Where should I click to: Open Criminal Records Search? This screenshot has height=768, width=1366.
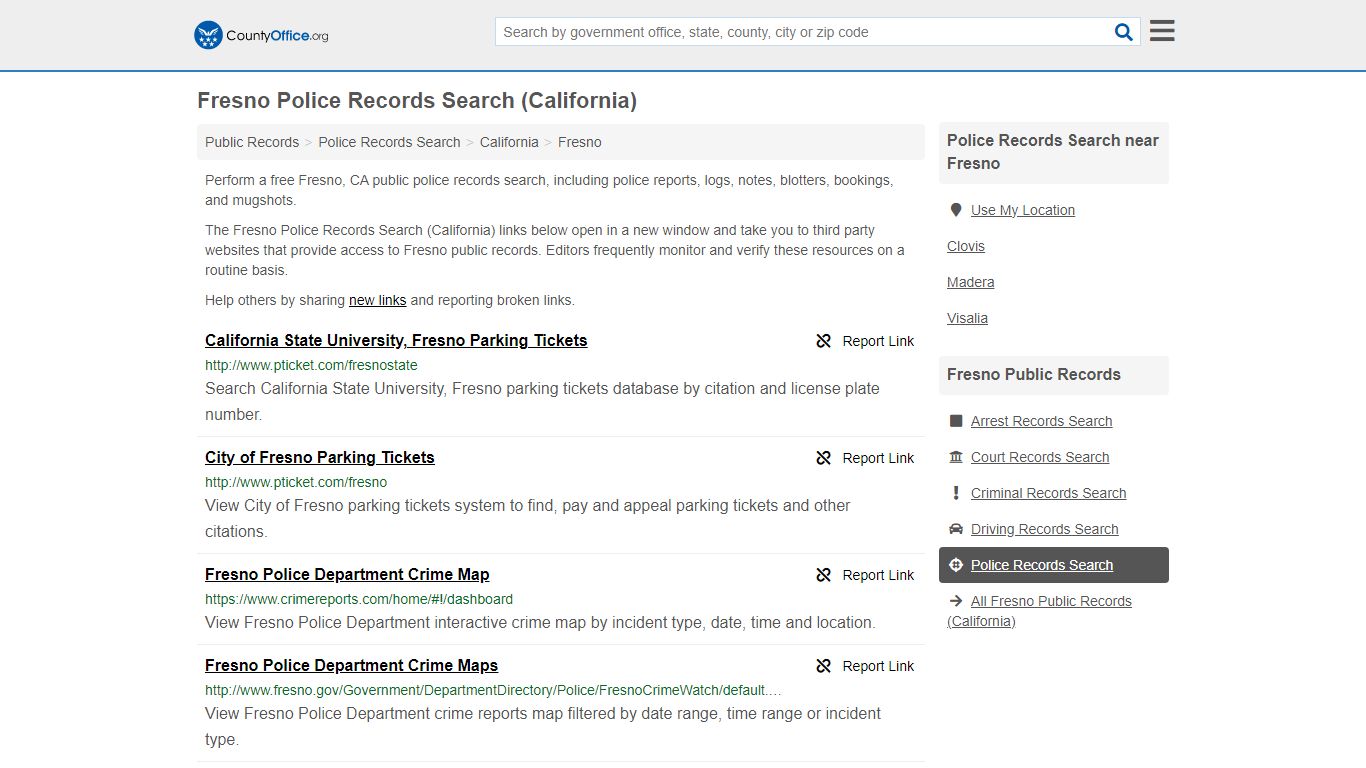click(1048, 493)
